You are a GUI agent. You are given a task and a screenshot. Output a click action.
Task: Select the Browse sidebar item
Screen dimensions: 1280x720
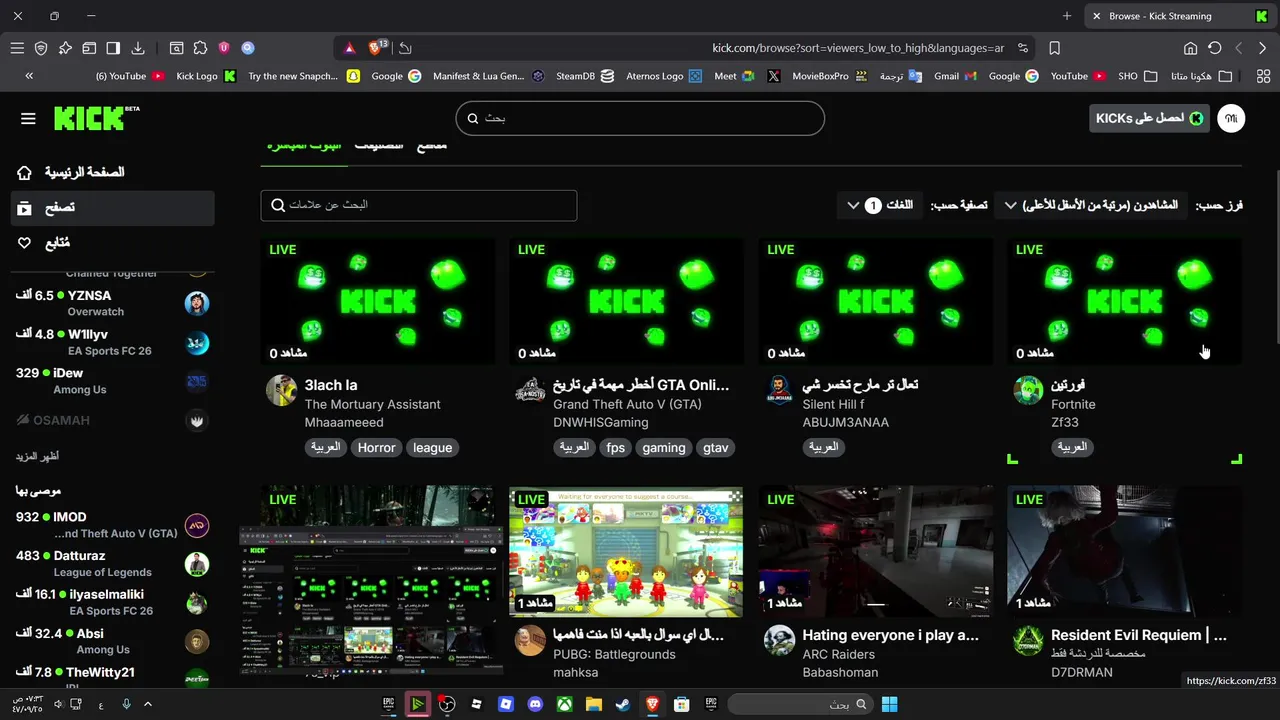(x=113, y=208)
